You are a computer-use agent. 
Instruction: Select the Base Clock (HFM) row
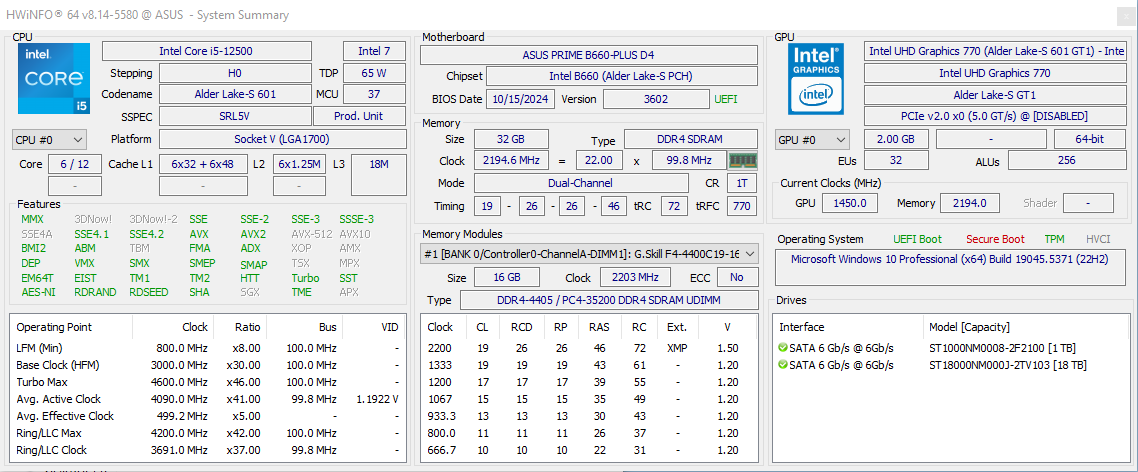(208, 365)
